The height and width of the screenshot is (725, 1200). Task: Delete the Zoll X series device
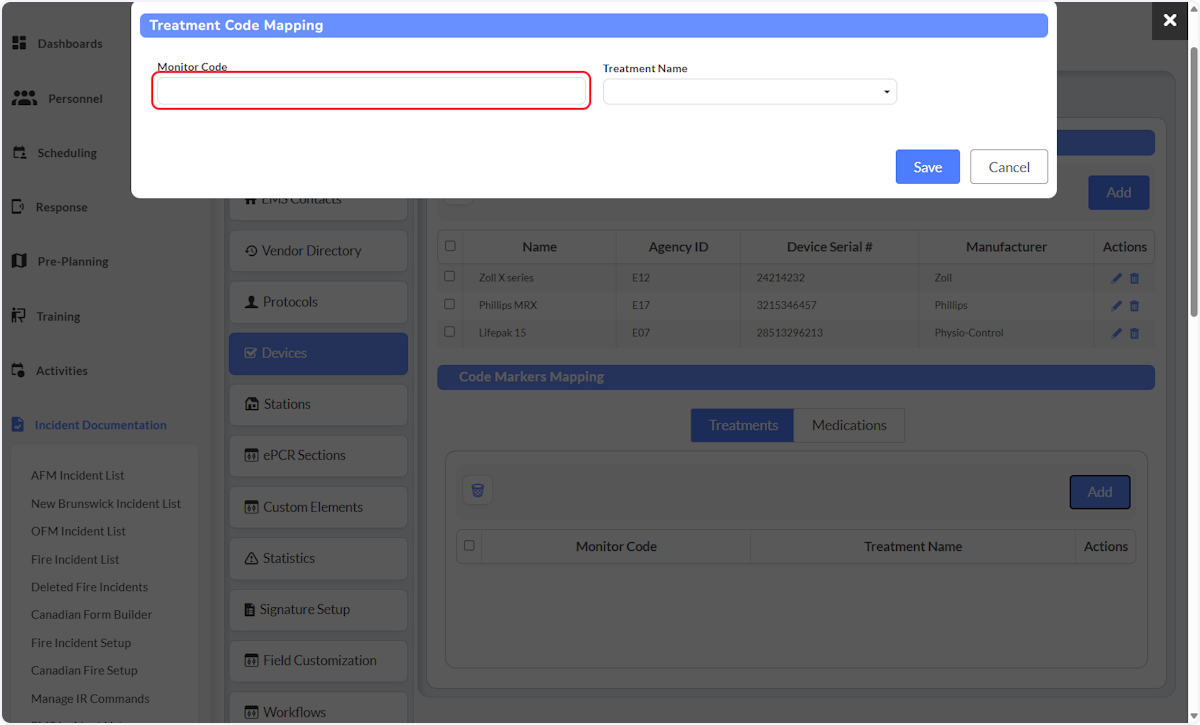[1134, 278]
